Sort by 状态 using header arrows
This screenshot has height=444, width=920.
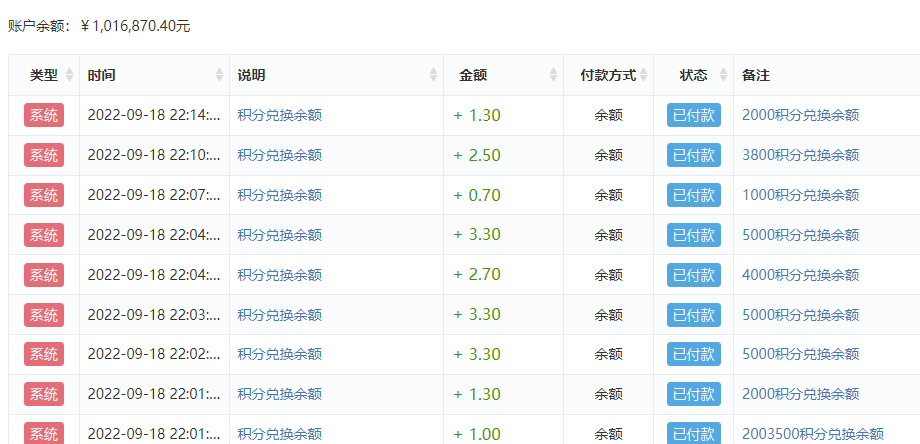pos(723,75)
